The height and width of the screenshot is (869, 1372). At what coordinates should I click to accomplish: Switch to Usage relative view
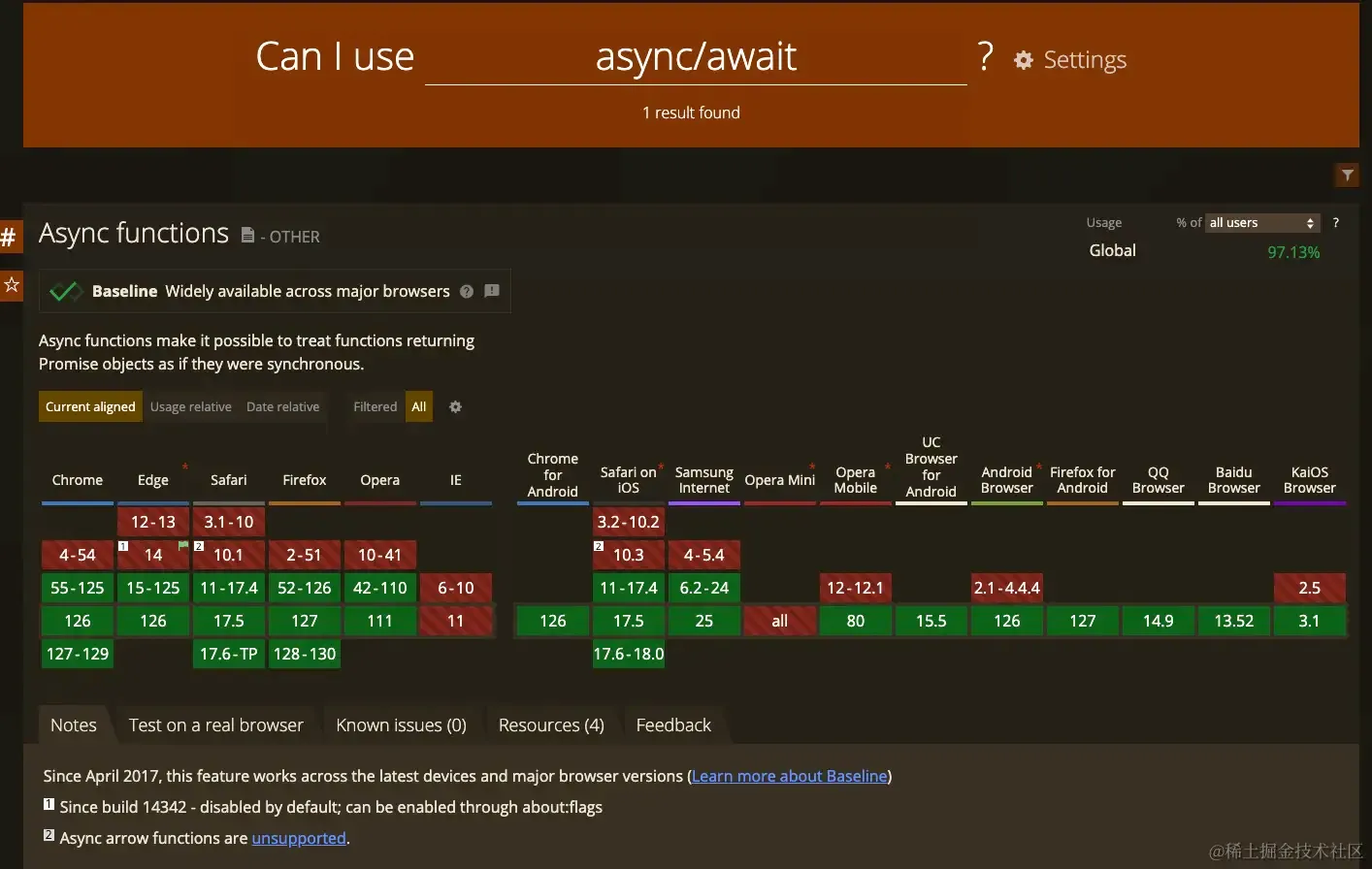pyautogui.click(x=191, y=406)
